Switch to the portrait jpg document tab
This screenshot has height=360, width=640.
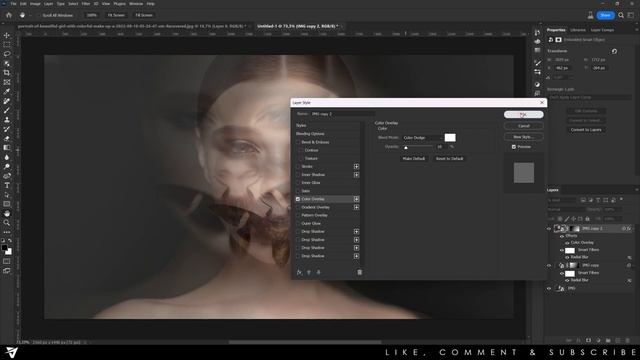pyautogui.click(x=131, y=26)
